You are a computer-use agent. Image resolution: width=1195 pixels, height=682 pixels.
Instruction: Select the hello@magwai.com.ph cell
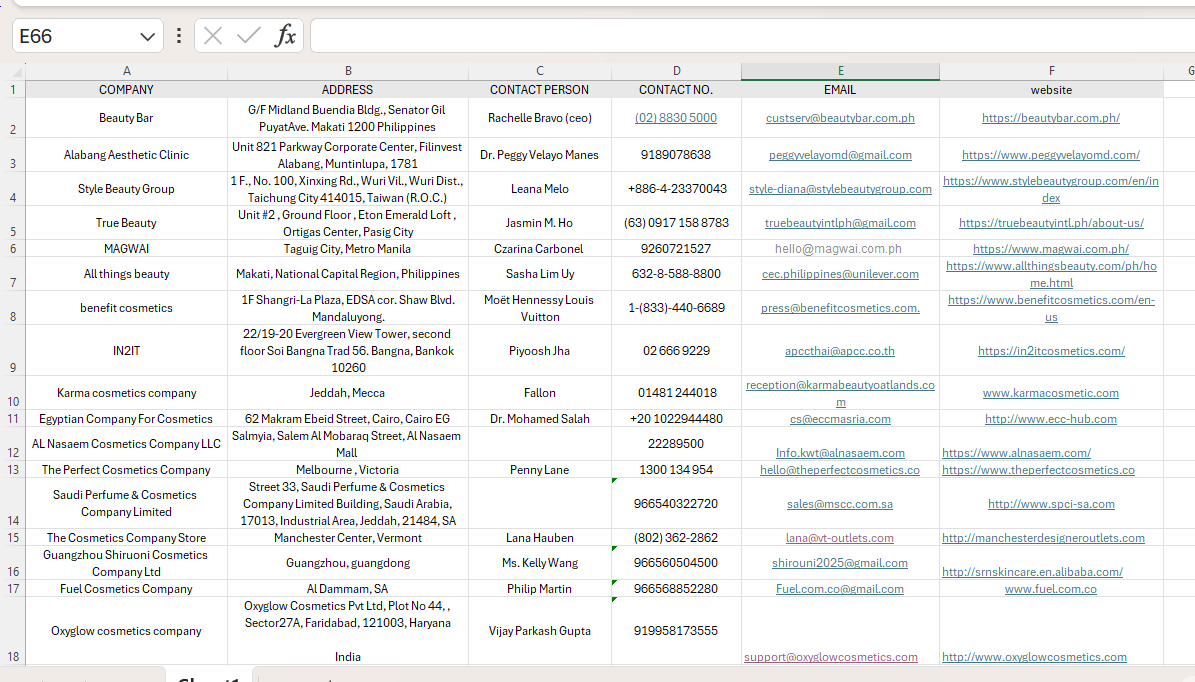840,249
